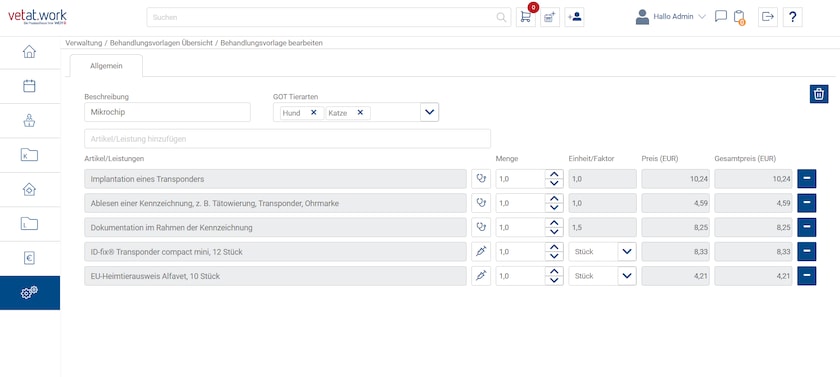Click syringe icon for EU-Heimtierausweis Alfavet

pos(481,276)
